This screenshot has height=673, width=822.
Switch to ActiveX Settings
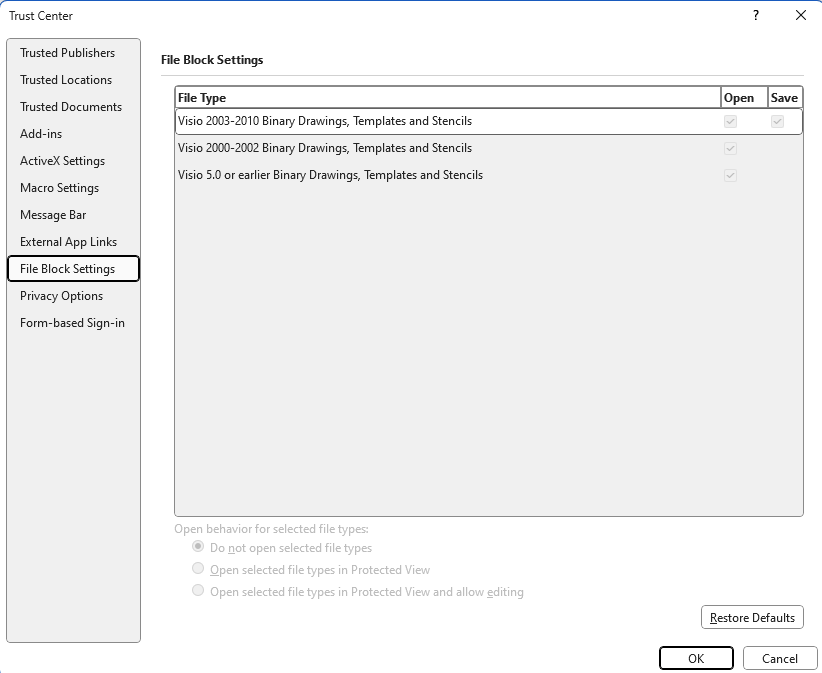73,161
